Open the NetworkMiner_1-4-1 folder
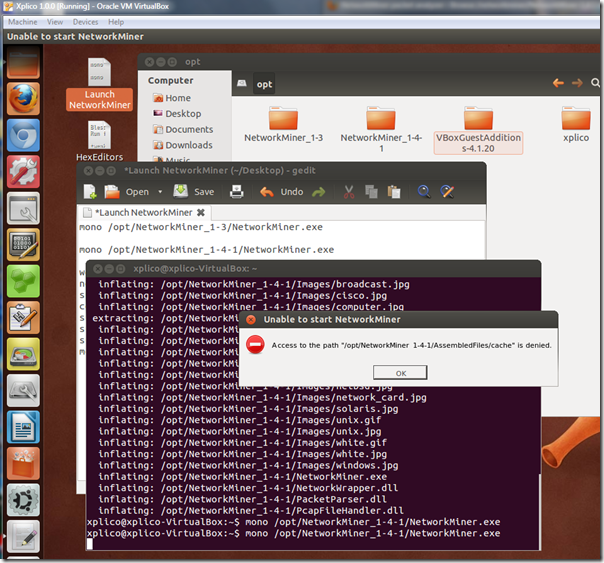The image size is (604, 563). pos(381,129)
